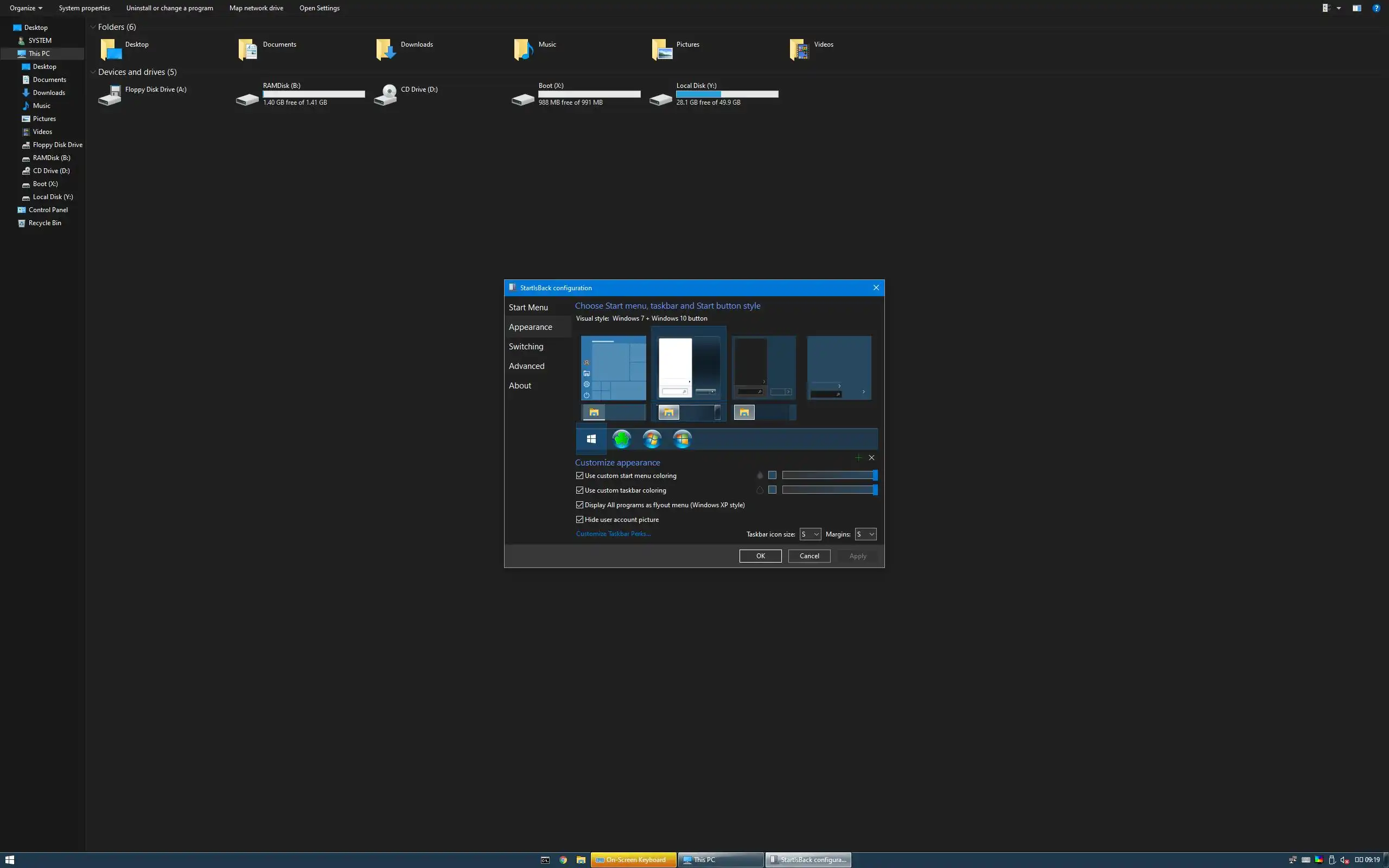
Task: Click the green plus add-button-image icon
Action: [858, 457]
